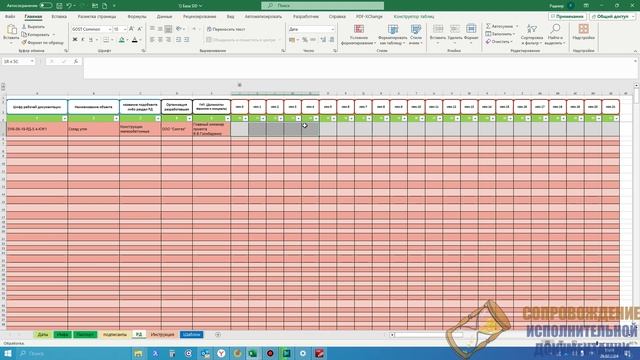The width and height of the screenshot is (640, 360).
Task: Click the Name Box showing 1R x 5C
Action: tap(18, 61)
